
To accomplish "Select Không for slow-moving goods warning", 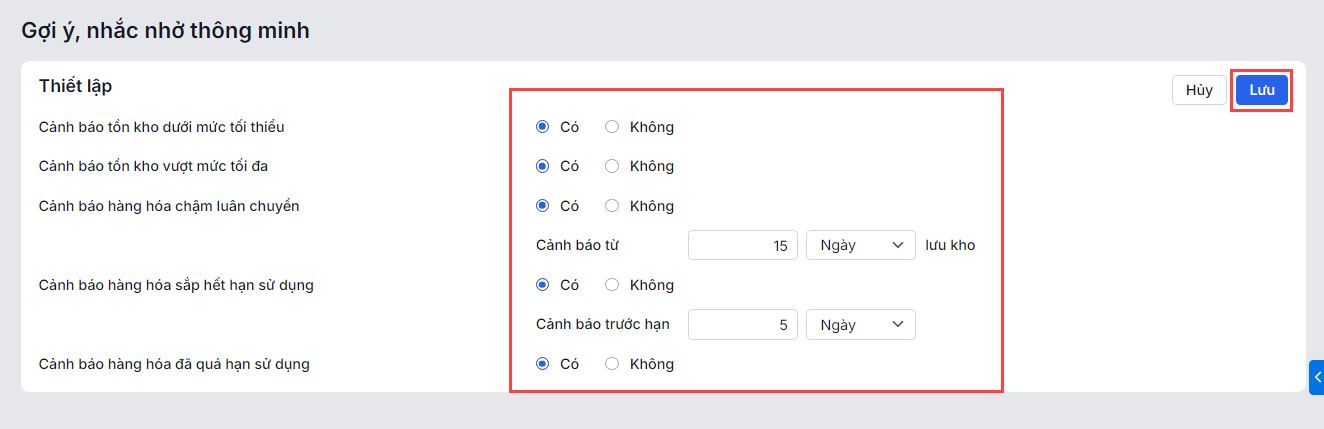I will 613,206.
